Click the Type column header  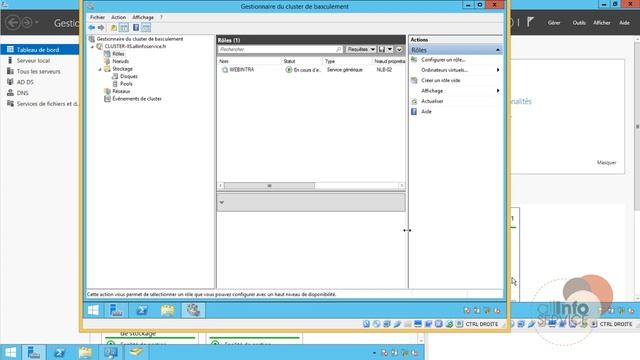tap(347, 61)
